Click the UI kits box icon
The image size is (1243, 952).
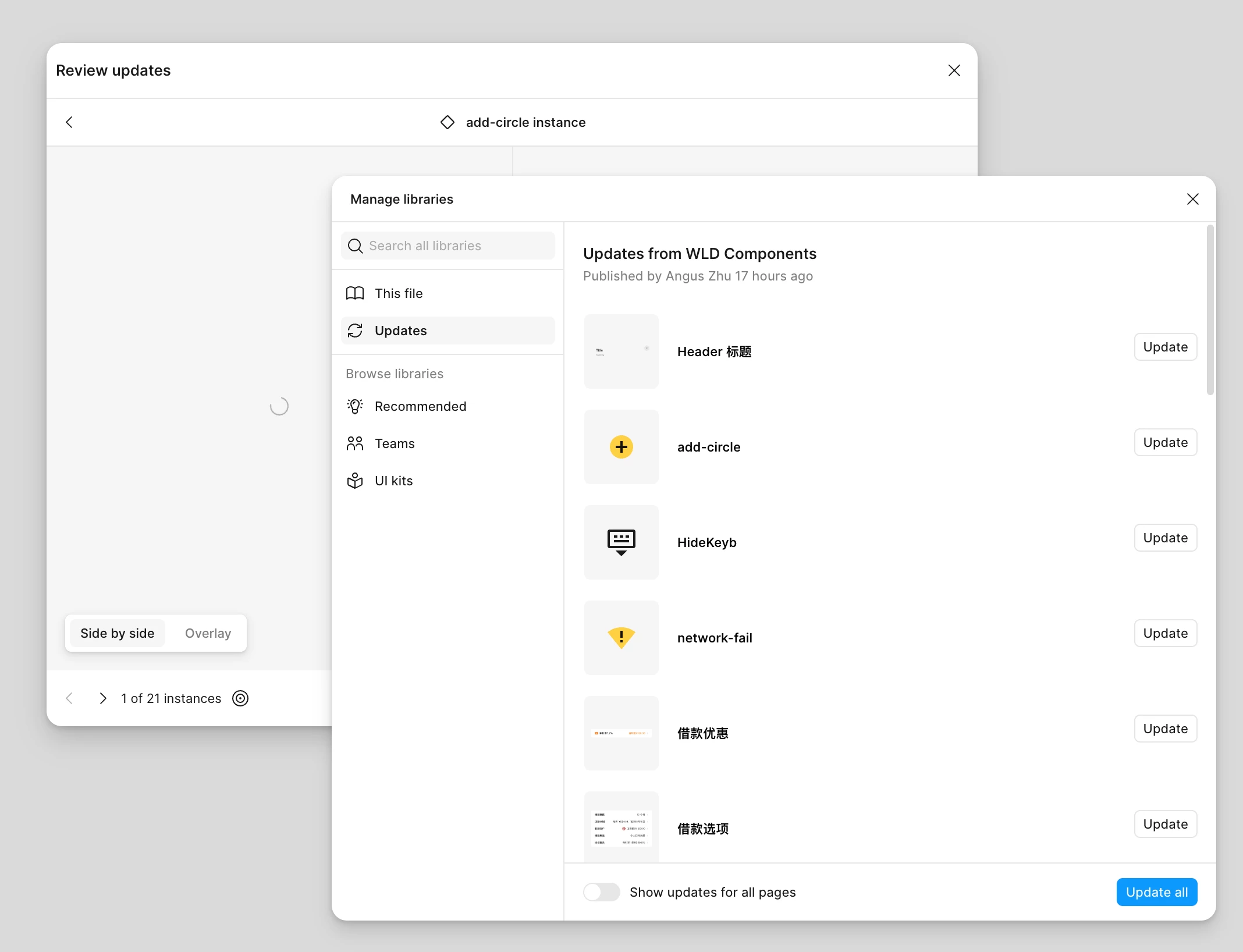tap(355, 481)
